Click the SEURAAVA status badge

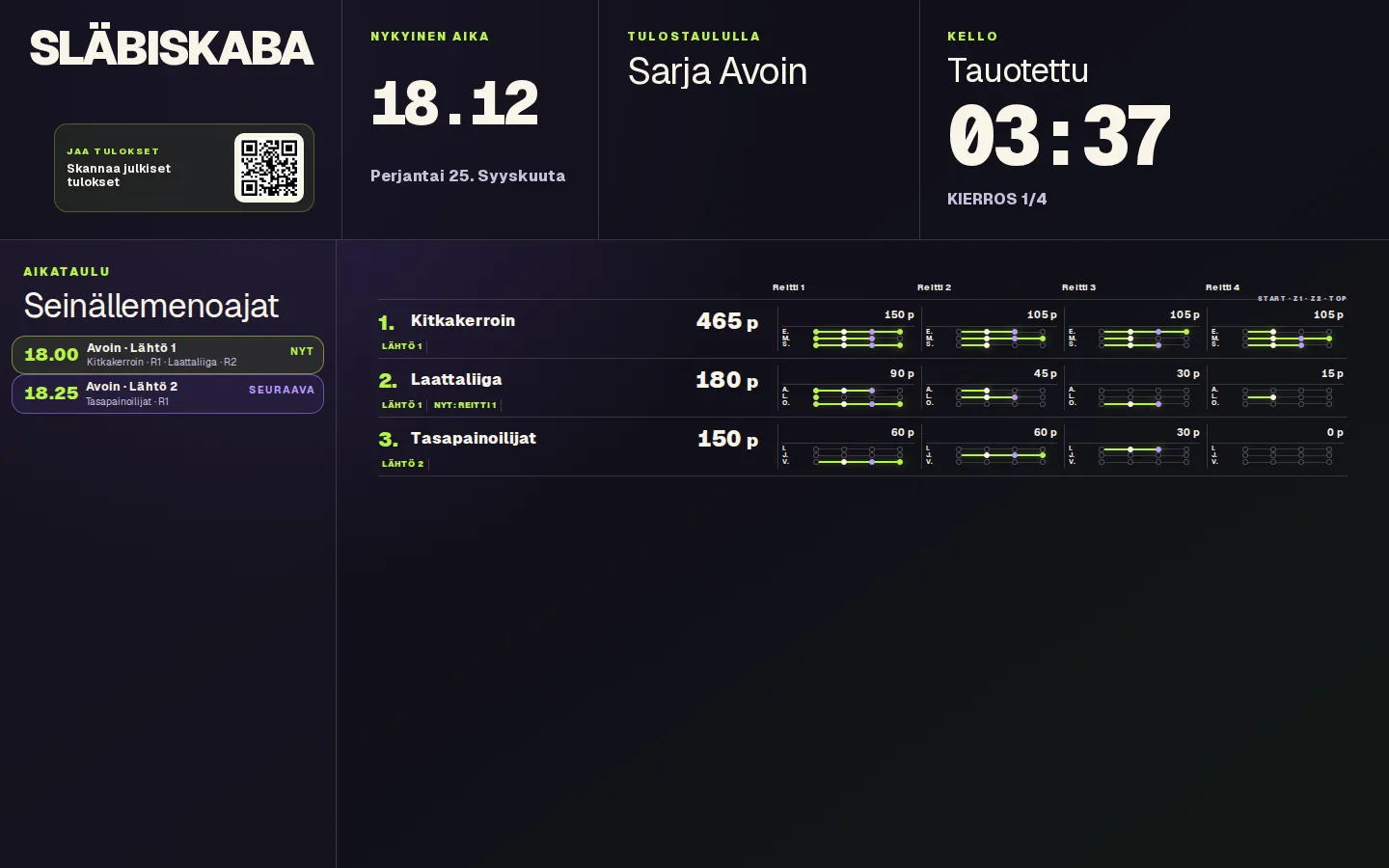pos(282,391)
